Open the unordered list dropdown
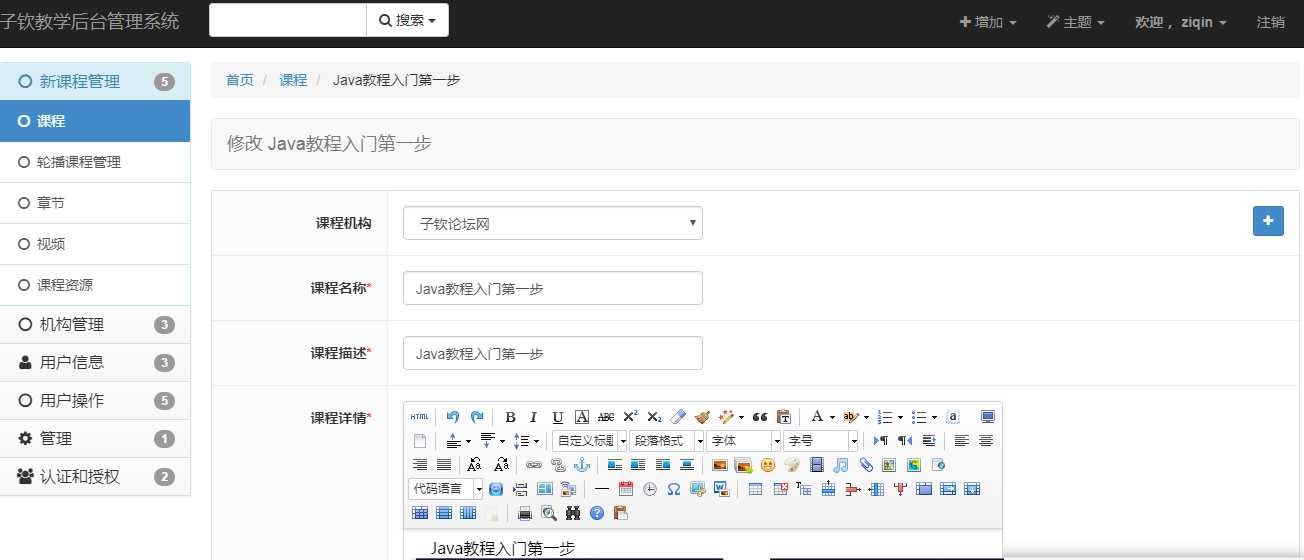 [x=934, y=417]
